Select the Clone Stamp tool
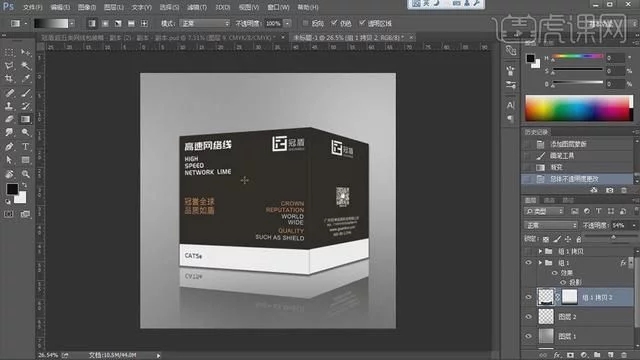The image size is (640, 360). coord(9,106)
